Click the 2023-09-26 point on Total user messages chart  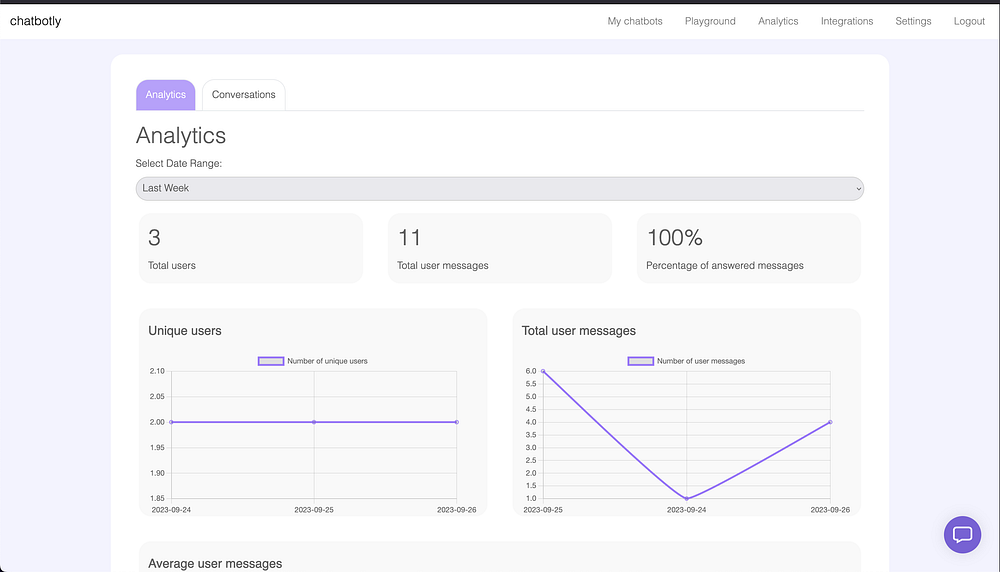click(x=830, y=422)
